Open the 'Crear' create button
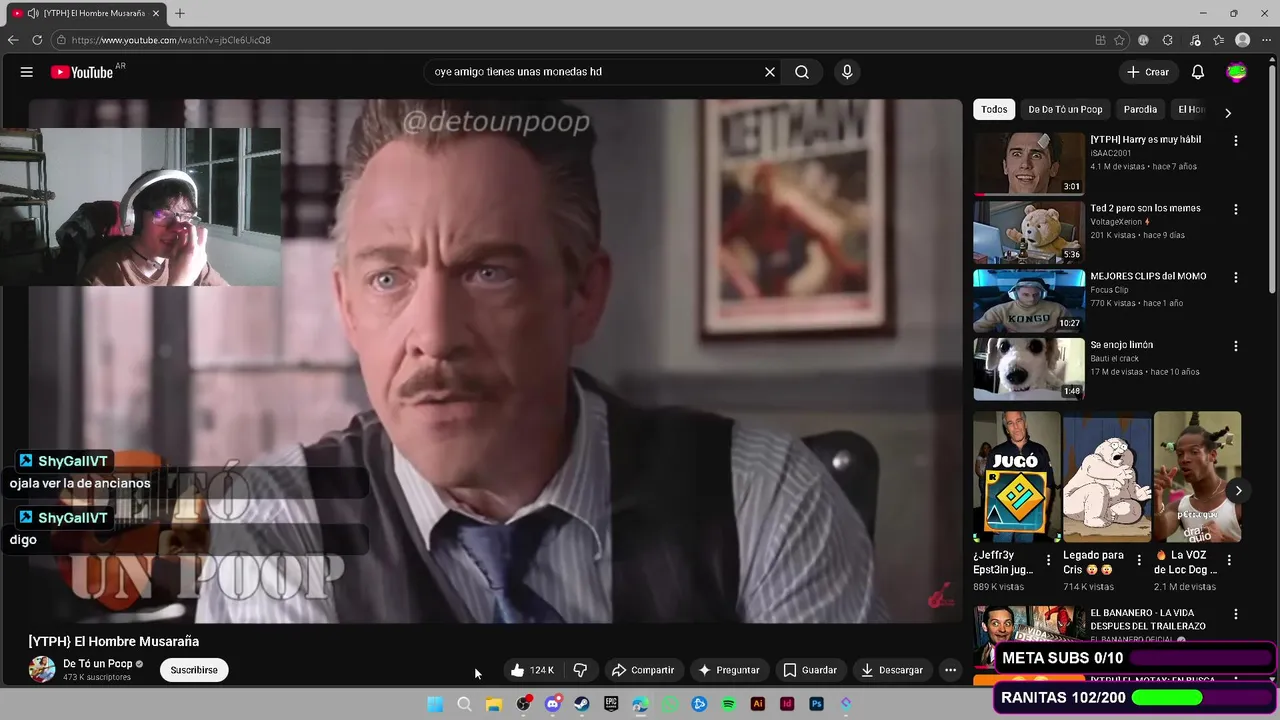The height and width of the screenshot is (720, 1280). [1148, 72]
